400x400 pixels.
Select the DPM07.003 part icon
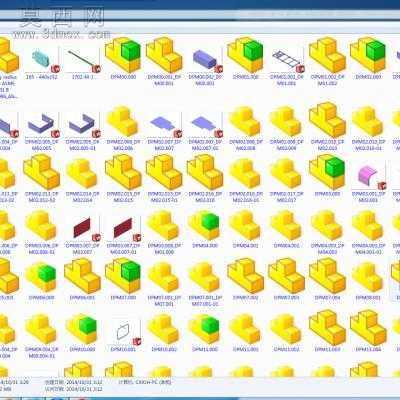point(287,276)
